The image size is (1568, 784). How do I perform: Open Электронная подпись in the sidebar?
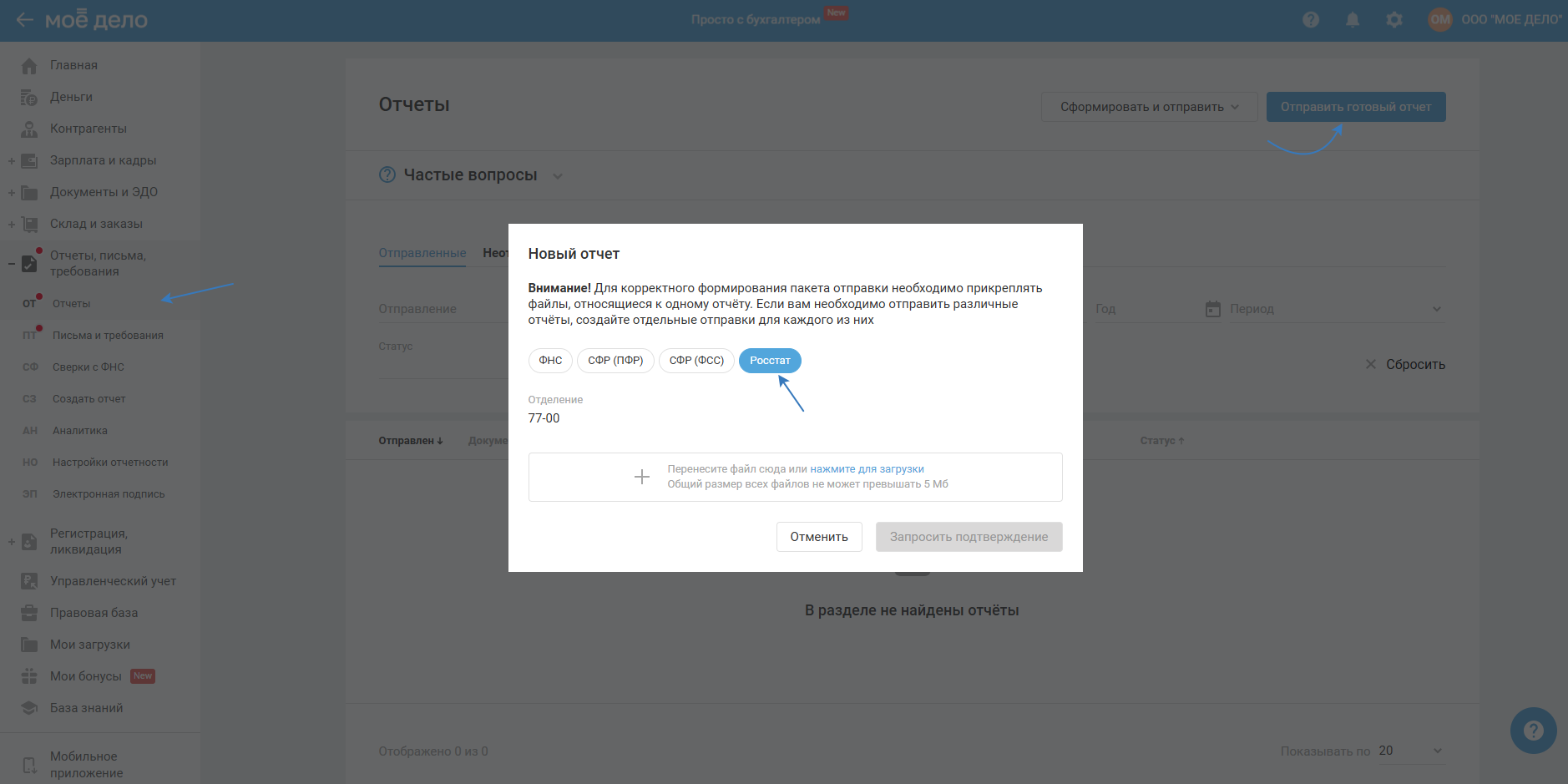[x=109, y=494]
